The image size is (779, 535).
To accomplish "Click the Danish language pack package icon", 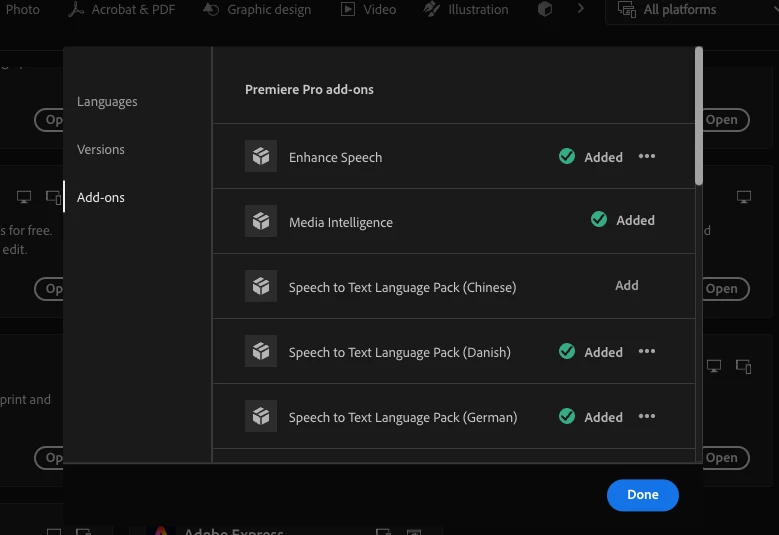I will (261, 351).
